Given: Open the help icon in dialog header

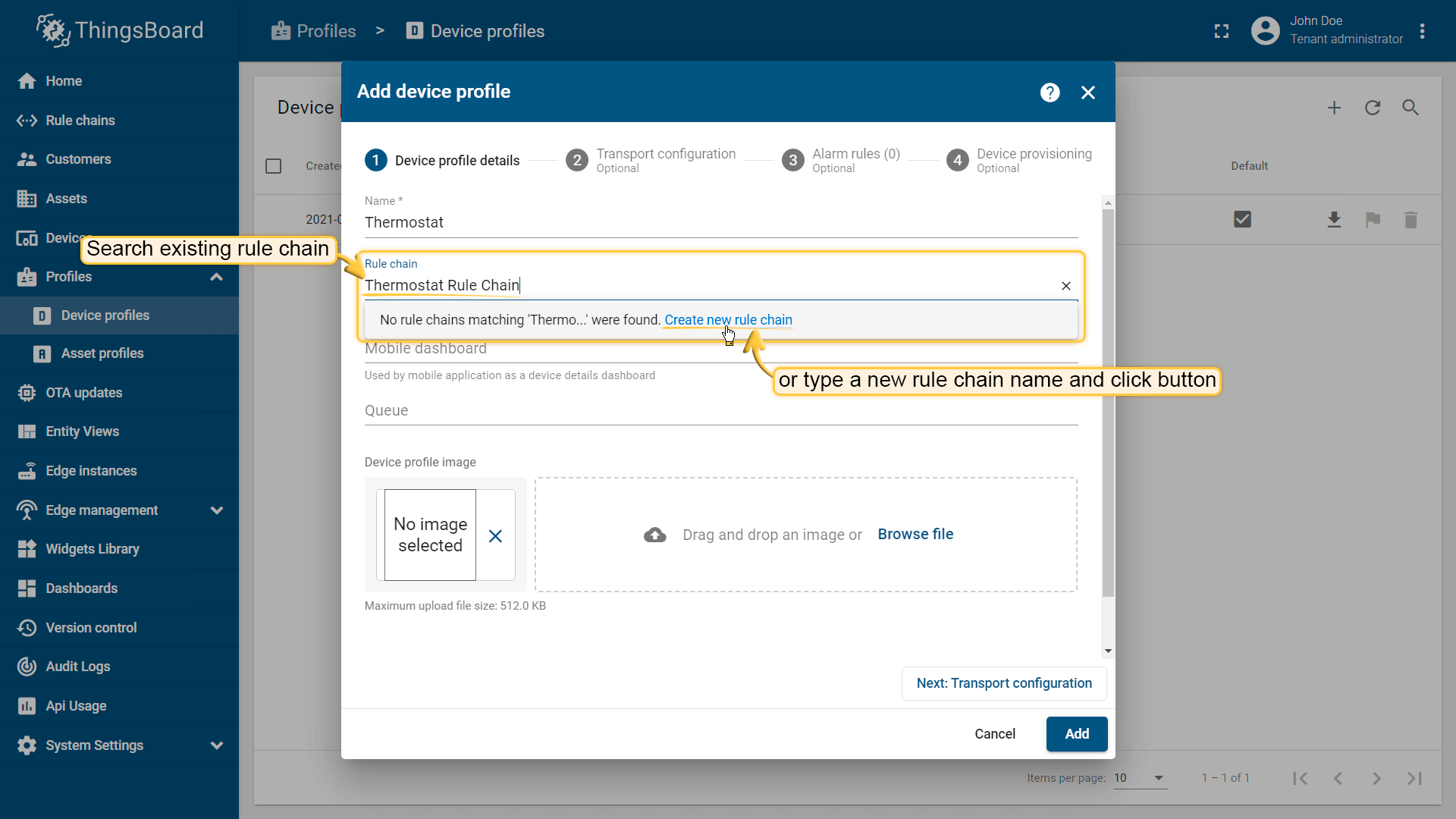Looking at the screenshot, I should (x=1050, y=93).
